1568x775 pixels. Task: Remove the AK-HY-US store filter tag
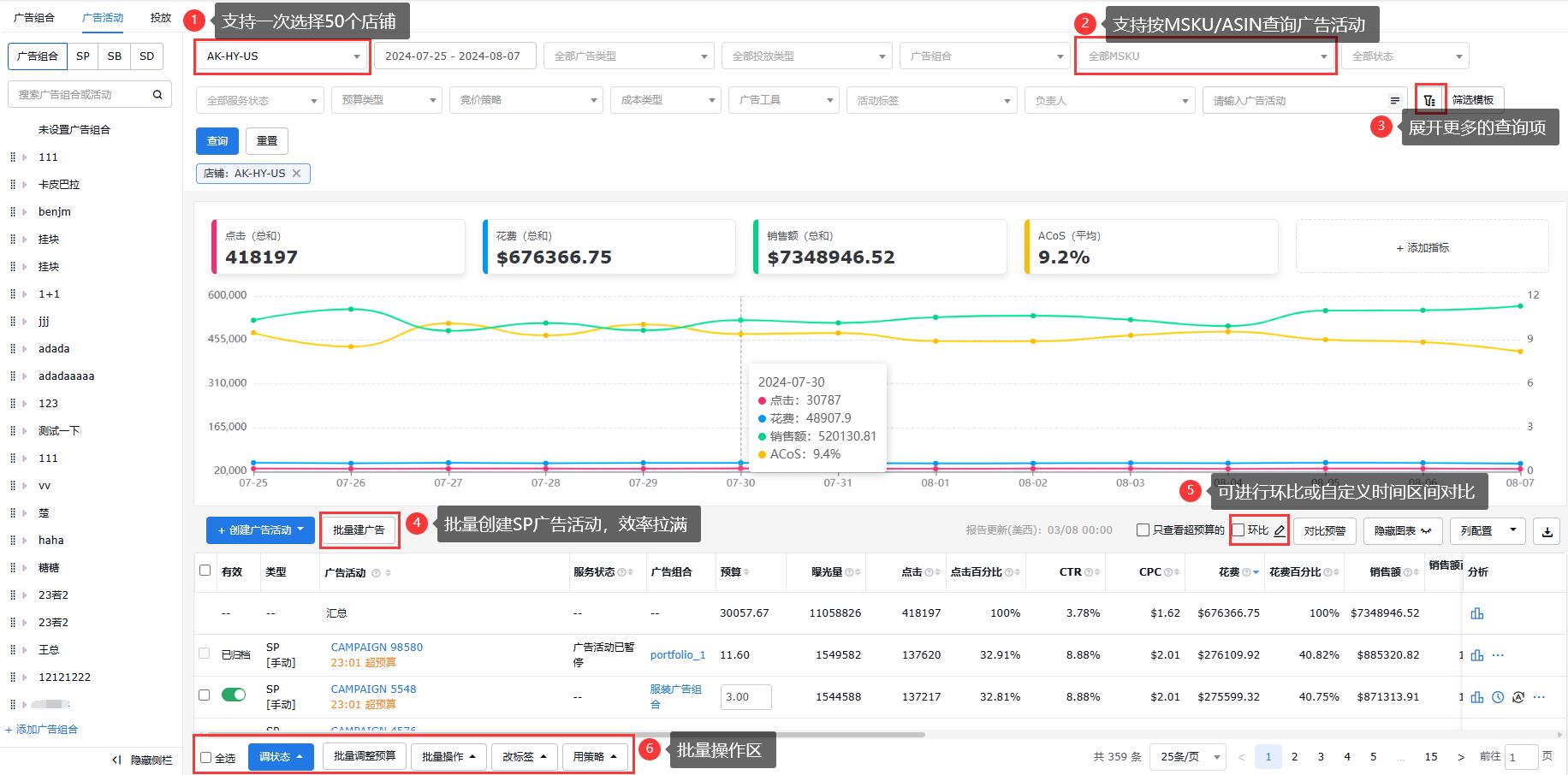[296, 173]
